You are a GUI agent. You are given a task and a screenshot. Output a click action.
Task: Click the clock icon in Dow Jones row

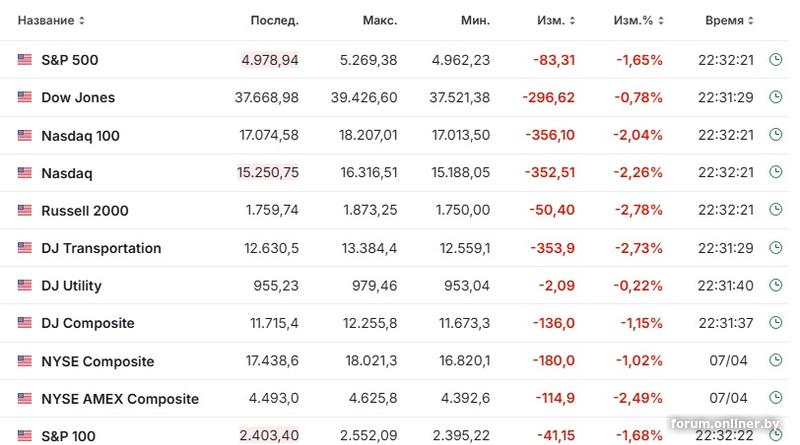776,97
